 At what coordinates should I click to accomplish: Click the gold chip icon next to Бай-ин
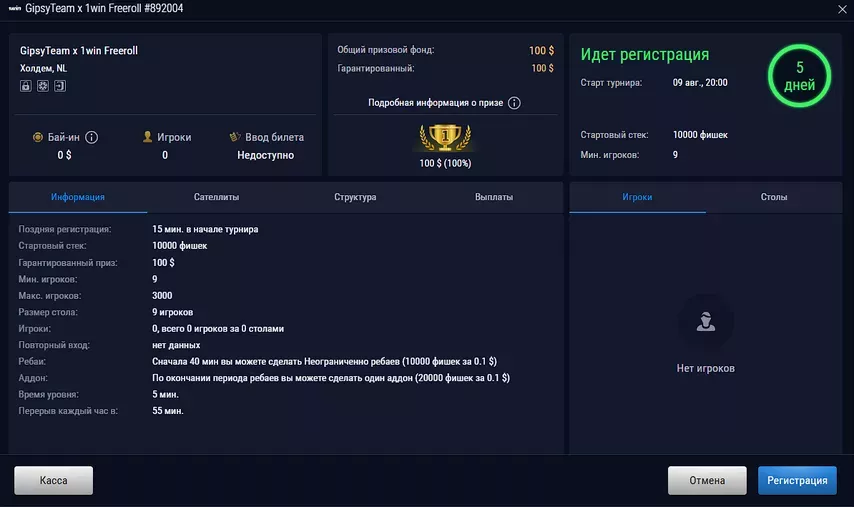(x=38, y=137)
